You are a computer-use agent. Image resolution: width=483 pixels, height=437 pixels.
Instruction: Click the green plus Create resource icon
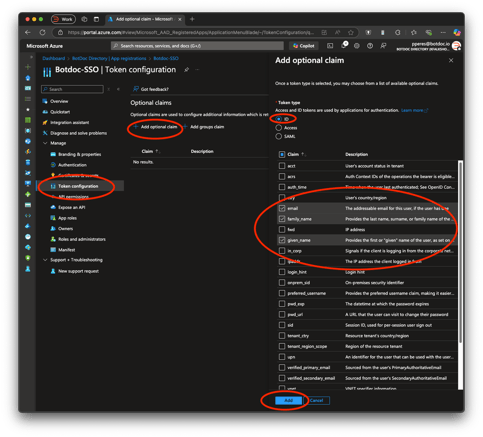pos(28,67)
